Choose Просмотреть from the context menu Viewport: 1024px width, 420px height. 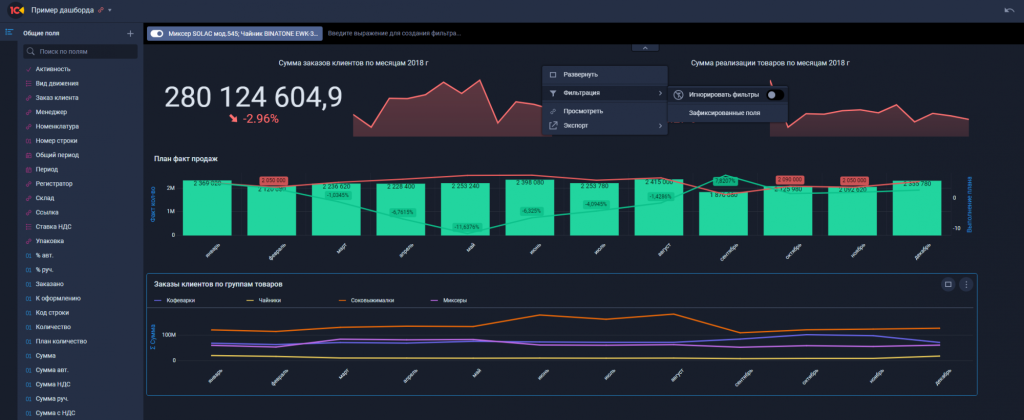[x=583, y=110]
